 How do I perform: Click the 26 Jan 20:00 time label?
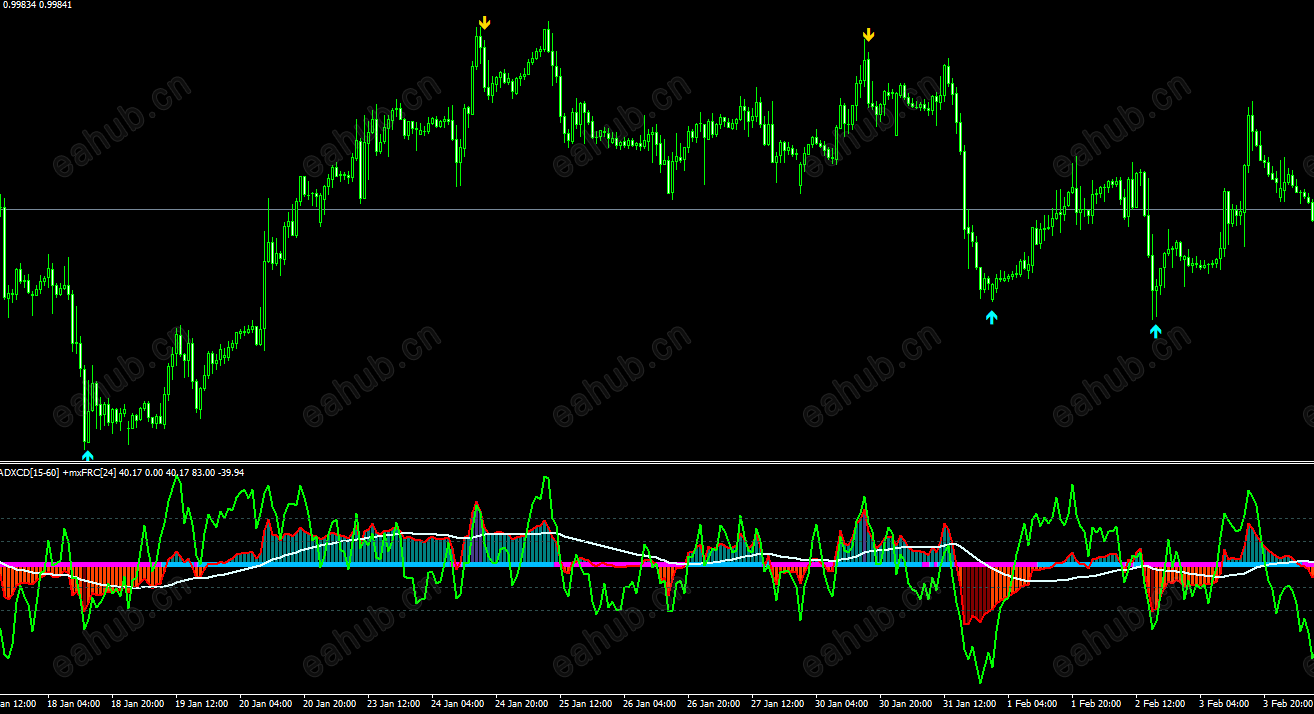pyautogui.click(x=714, y=704)
